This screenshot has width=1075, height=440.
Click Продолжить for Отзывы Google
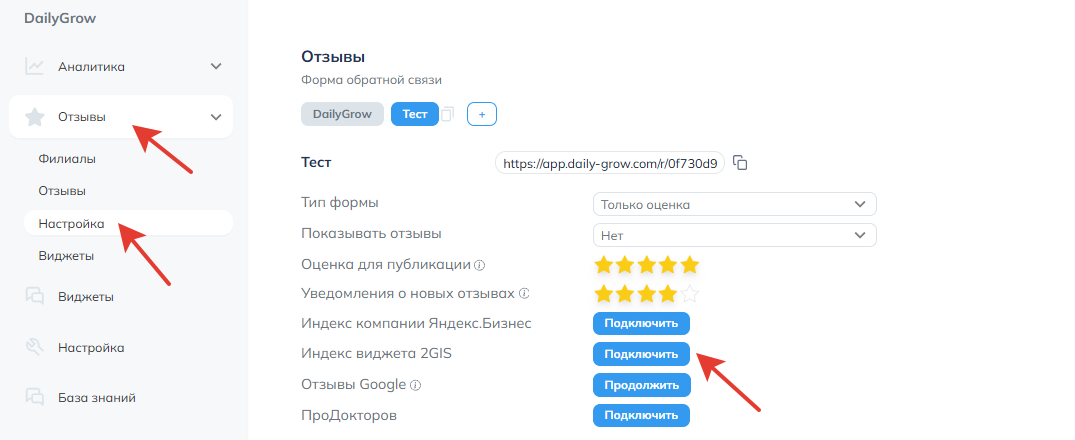642,385
